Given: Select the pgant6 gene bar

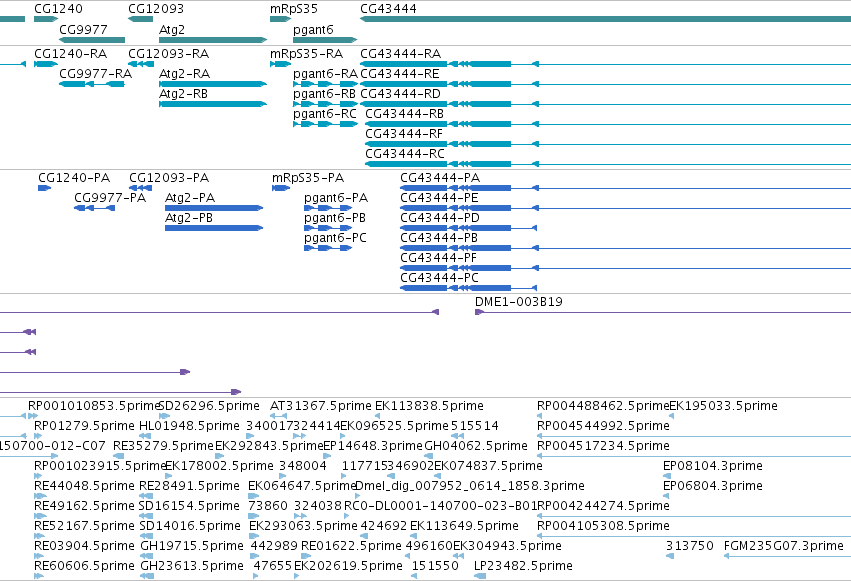Looking at the screenshot, I should 325,40.
